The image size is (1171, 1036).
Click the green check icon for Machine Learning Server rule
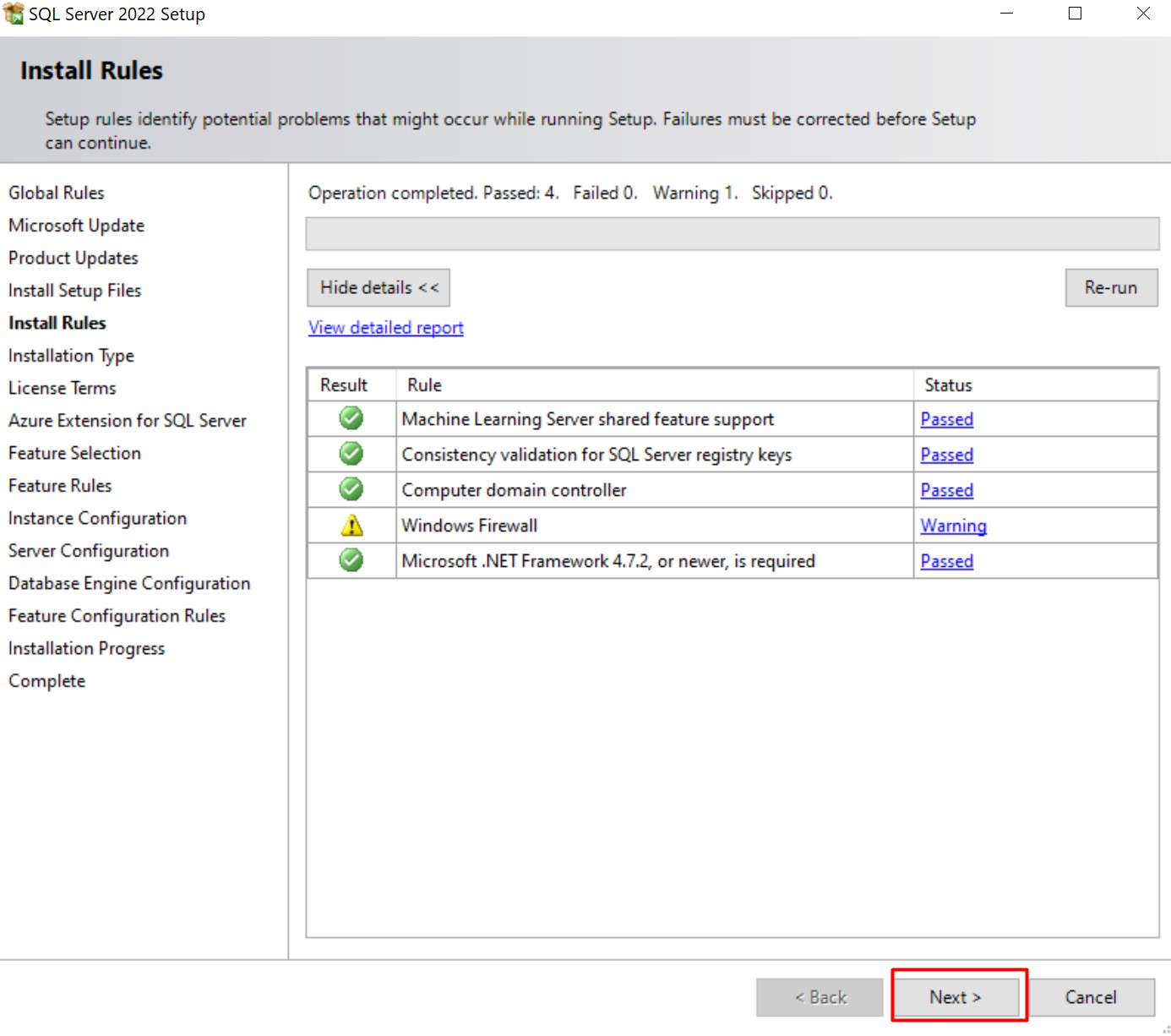click(x=351, y=418)
